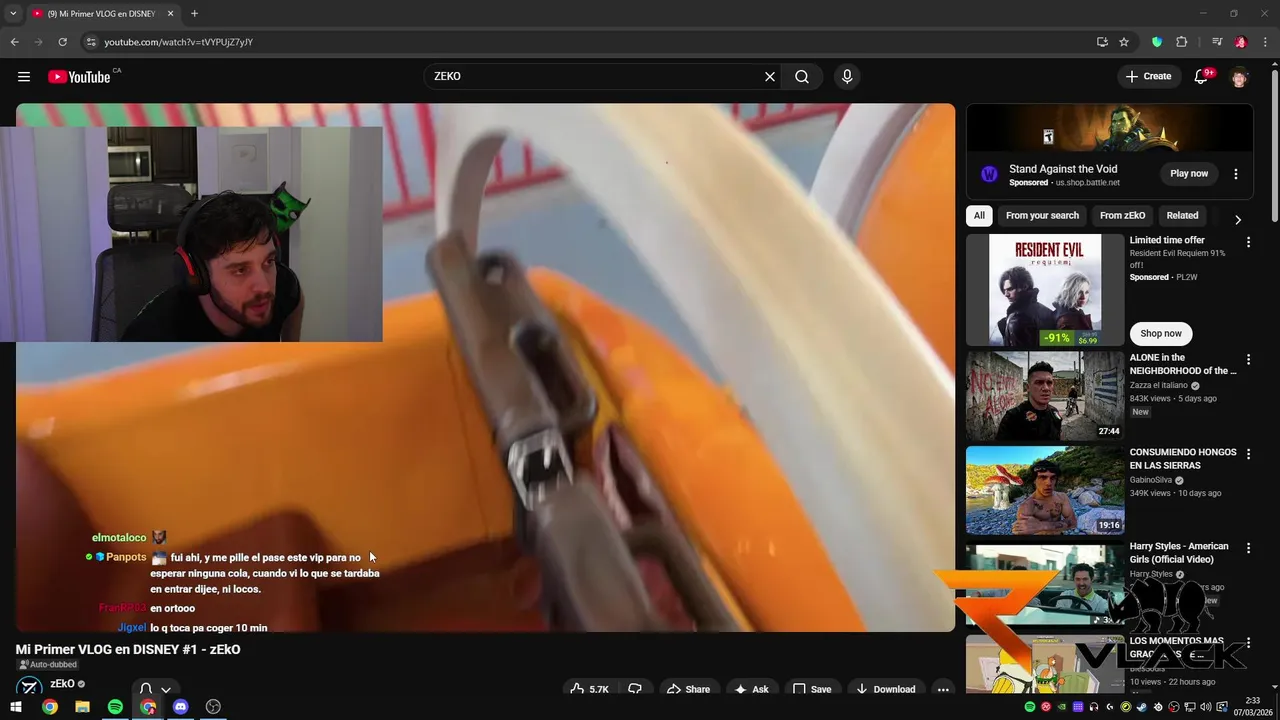The width and height of the screenshot is (1280, 720).
Task: Open File Explorer from taskbar
Action: click(82, 707)
